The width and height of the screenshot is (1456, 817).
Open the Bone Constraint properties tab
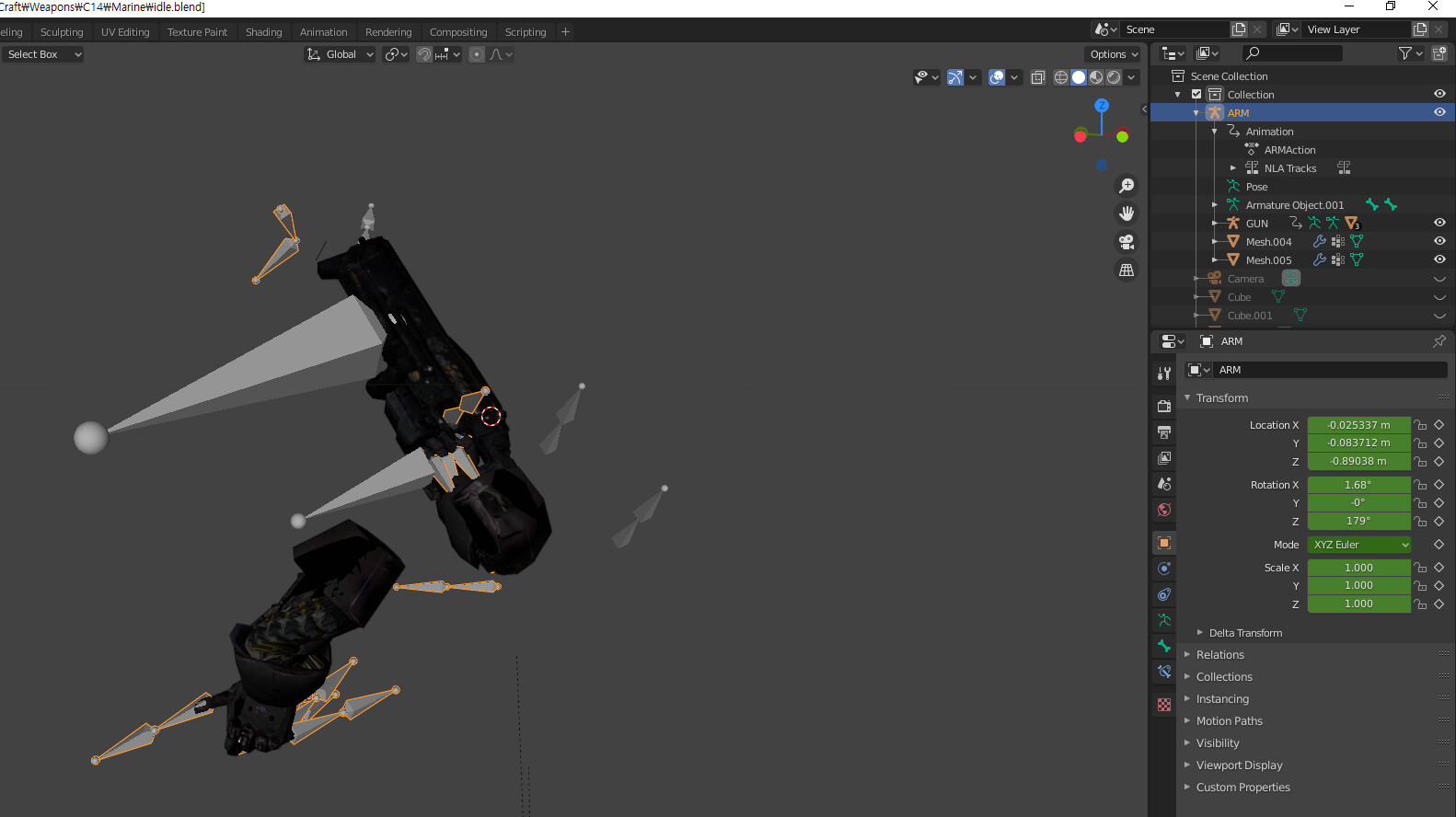pyautogui.click(x=1164, y=672)
